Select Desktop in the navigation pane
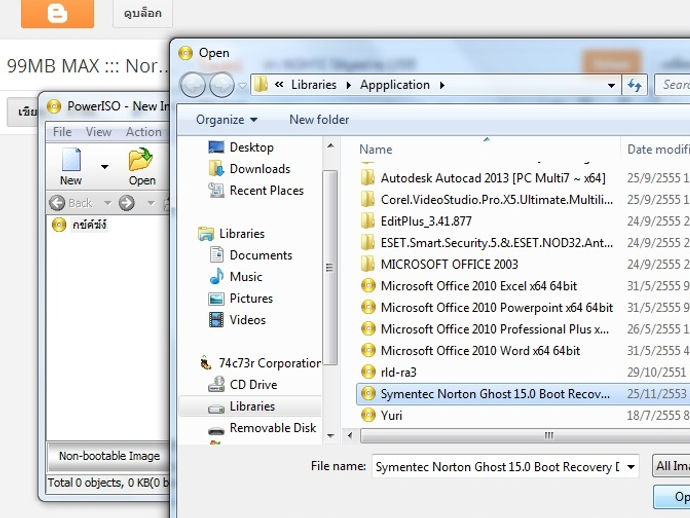690x518 pixels. tap(240, 147)
